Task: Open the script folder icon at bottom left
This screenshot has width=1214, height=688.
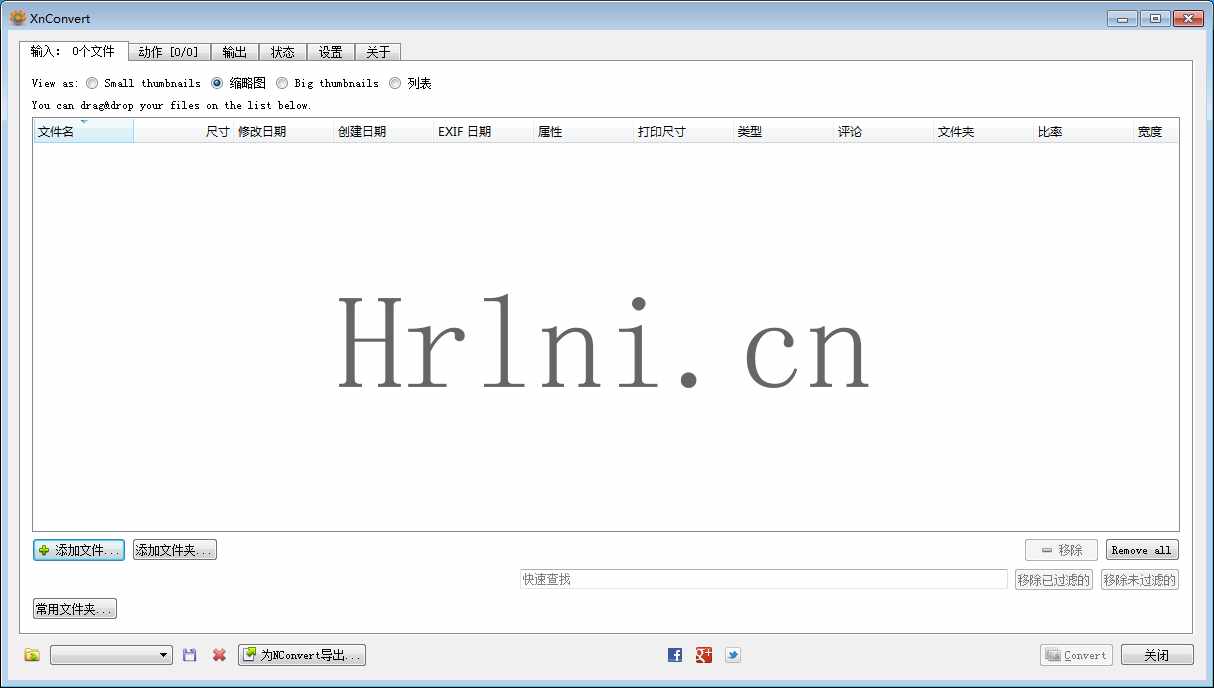Action: [32, 655]
